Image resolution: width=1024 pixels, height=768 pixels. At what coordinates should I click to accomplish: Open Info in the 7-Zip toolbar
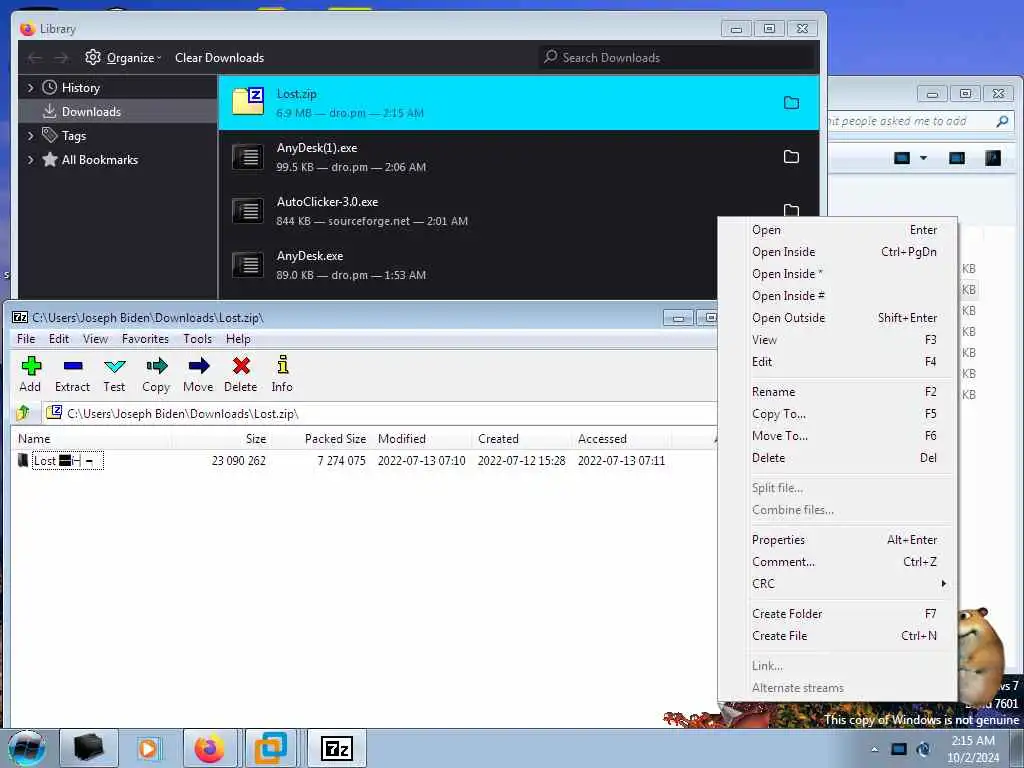(x=282, y=374)
